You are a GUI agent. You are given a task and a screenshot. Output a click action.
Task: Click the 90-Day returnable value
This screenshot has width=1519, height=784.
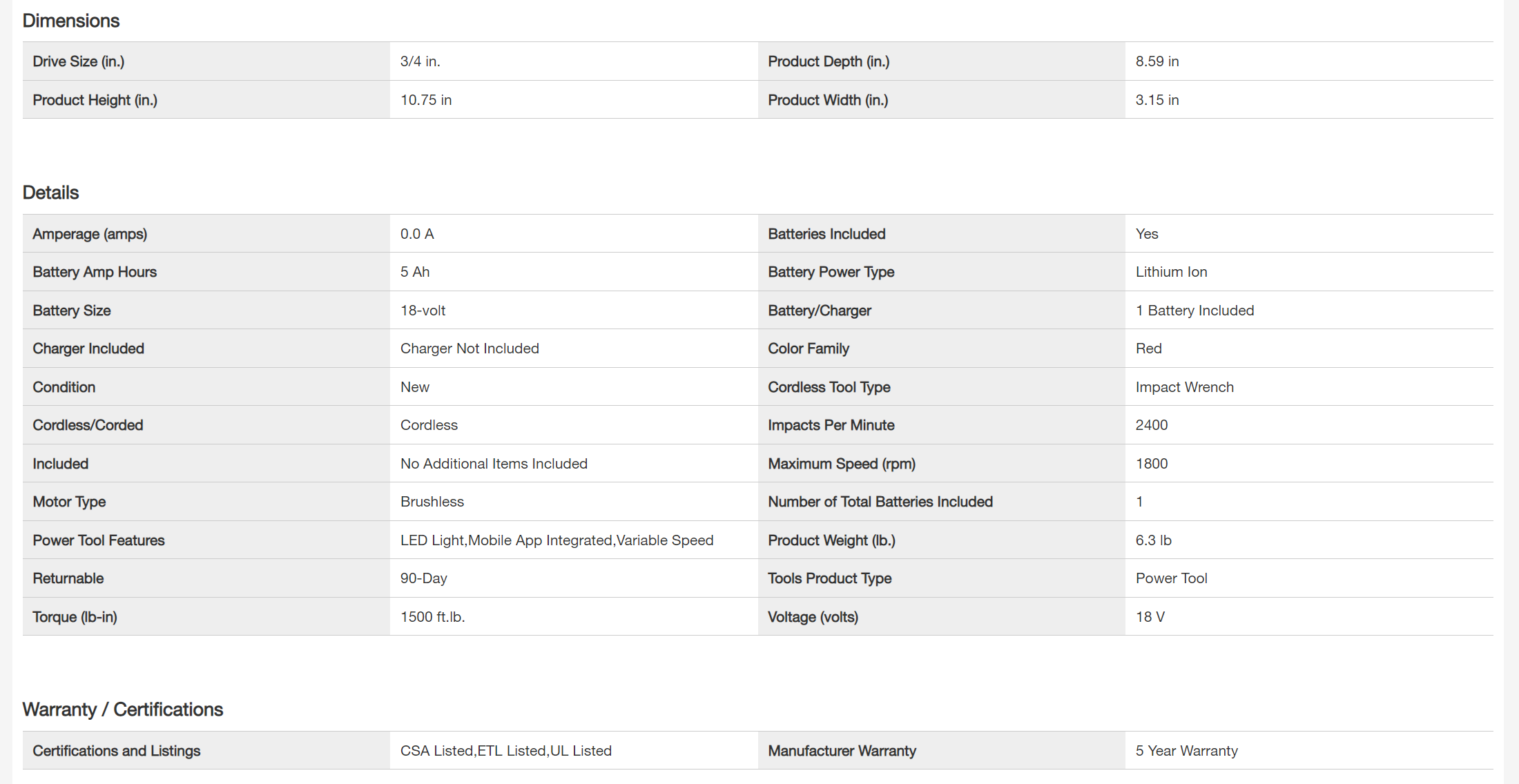424,578
